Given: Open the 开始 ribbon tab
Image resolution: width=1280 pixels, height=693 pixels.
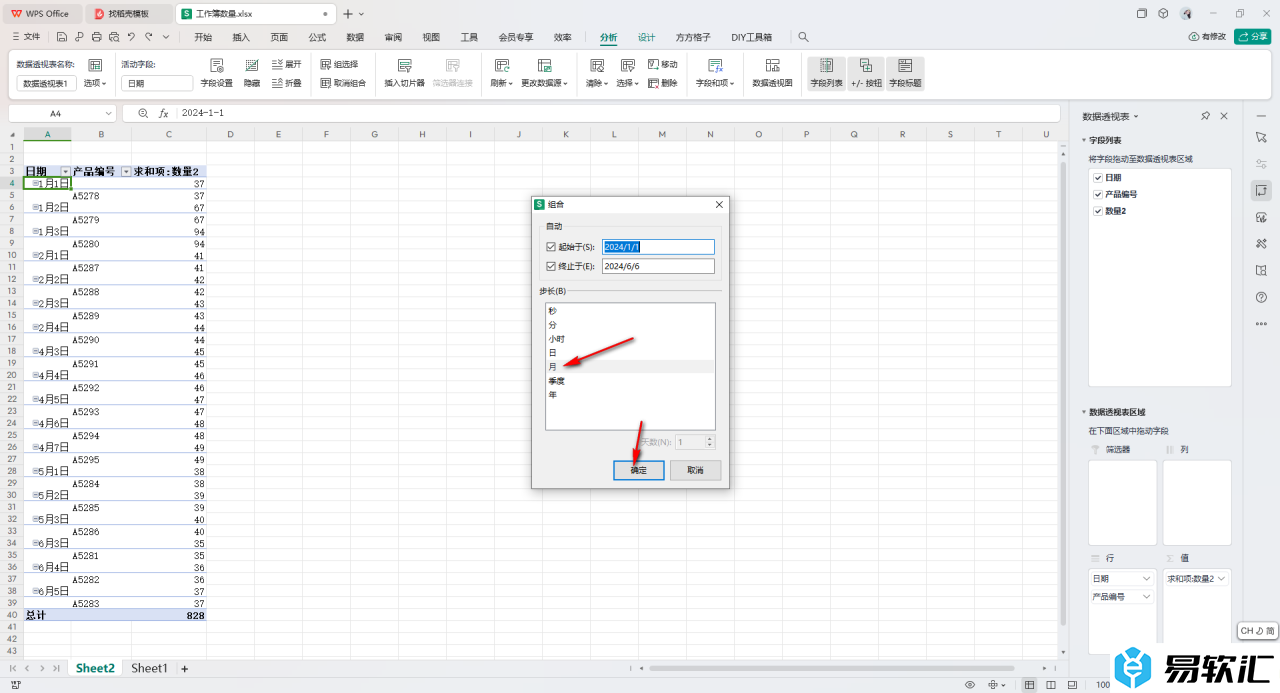Looking at the screenshot, I should click(x=203, y=37).
